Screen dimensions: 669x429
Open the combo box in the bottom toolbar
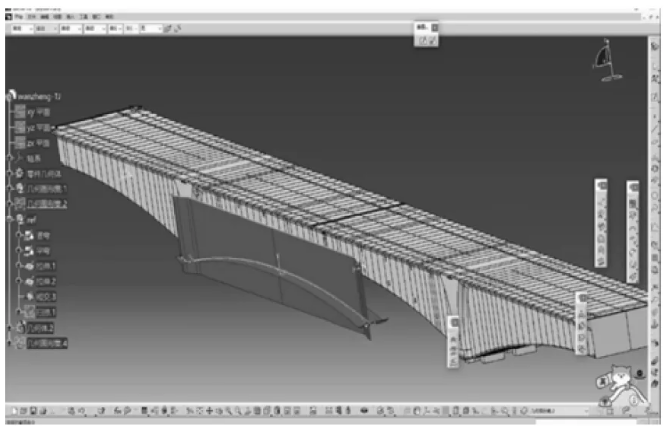point(560,411)
